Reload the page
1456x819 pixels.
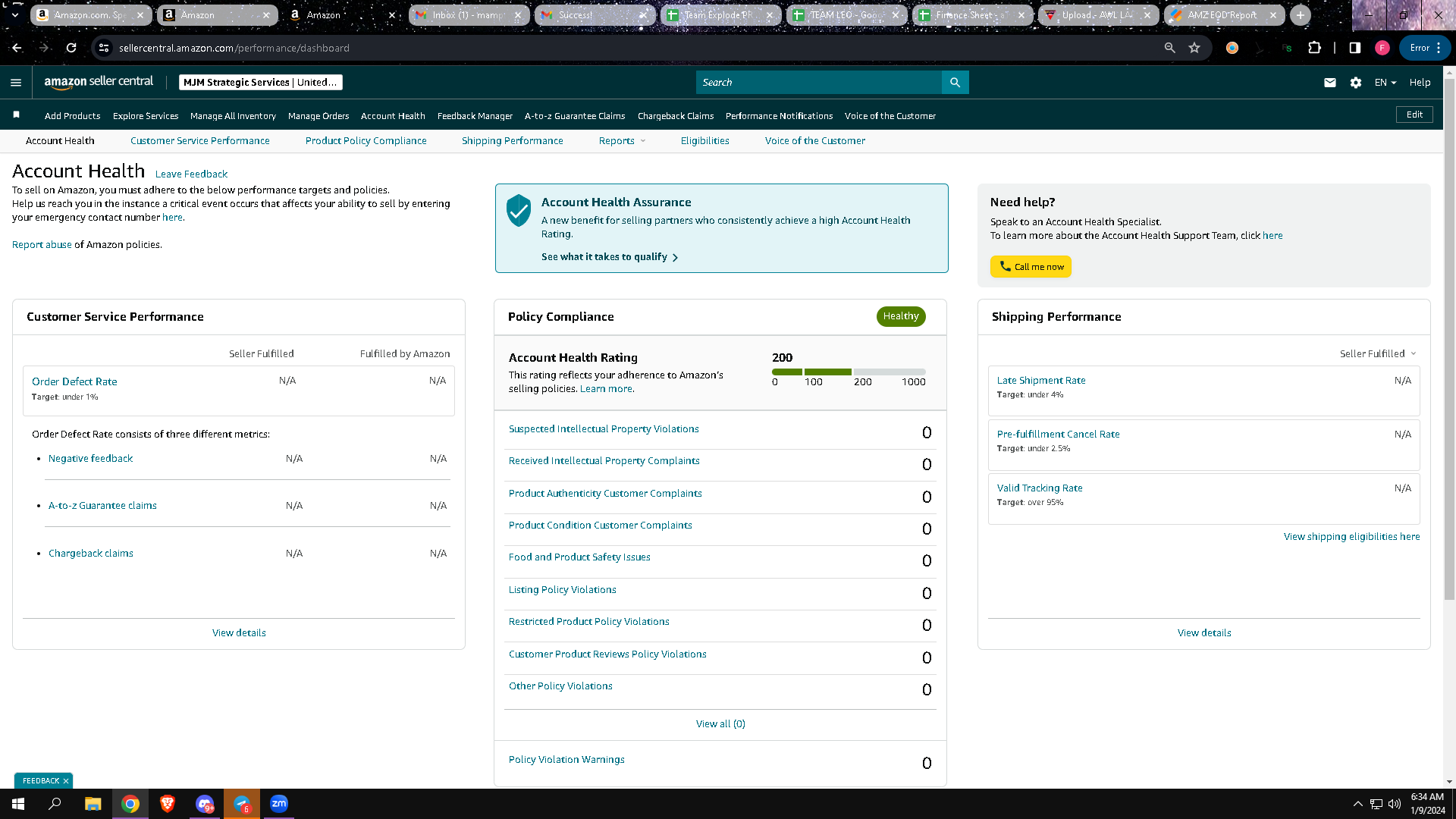(71, 48)
